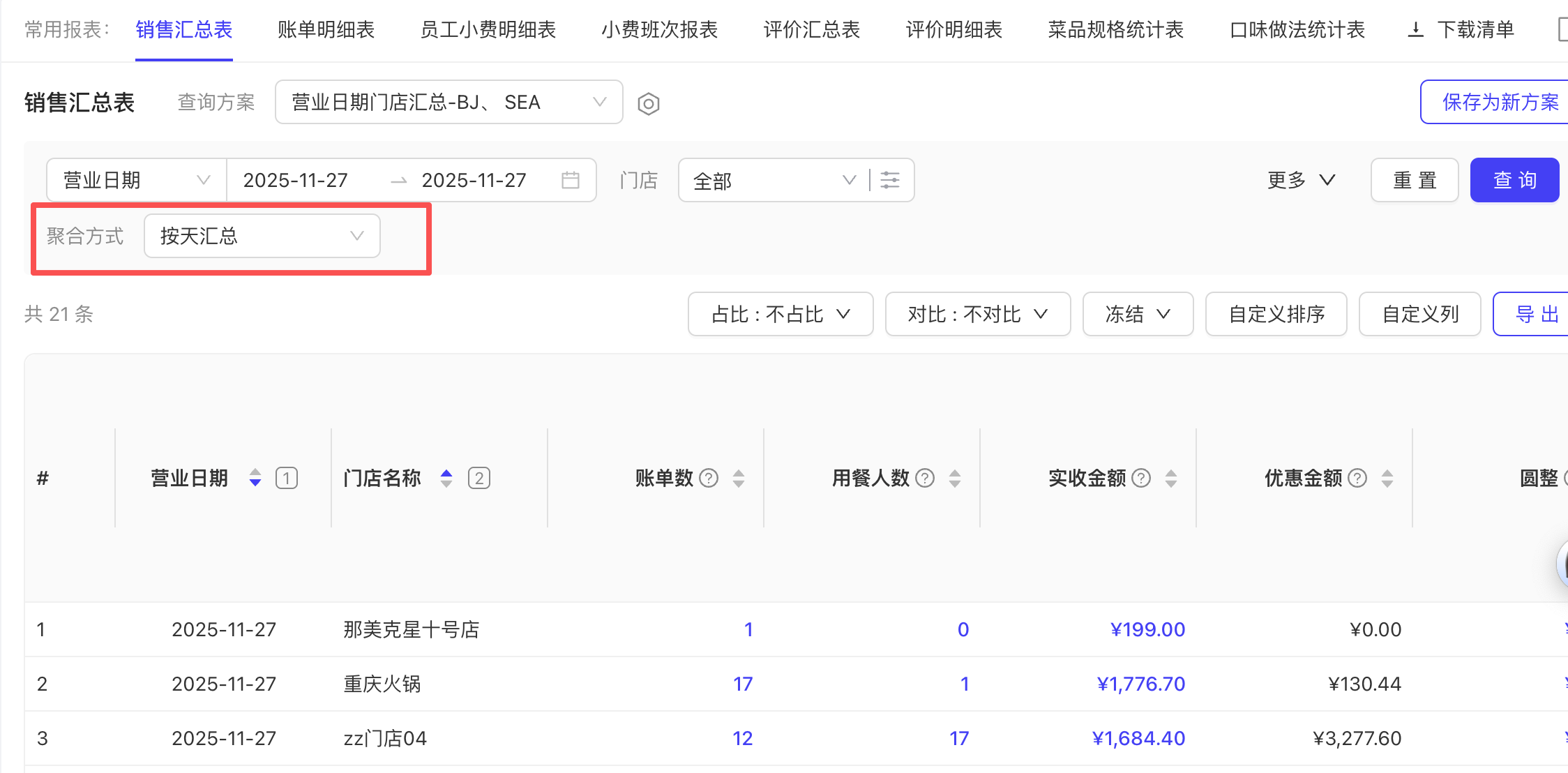The height and width of the screenshot is (773, 1568).
Task: Open ¥1,776.70 amount link for 重庆火锅
Action: tap(1140, 684)
